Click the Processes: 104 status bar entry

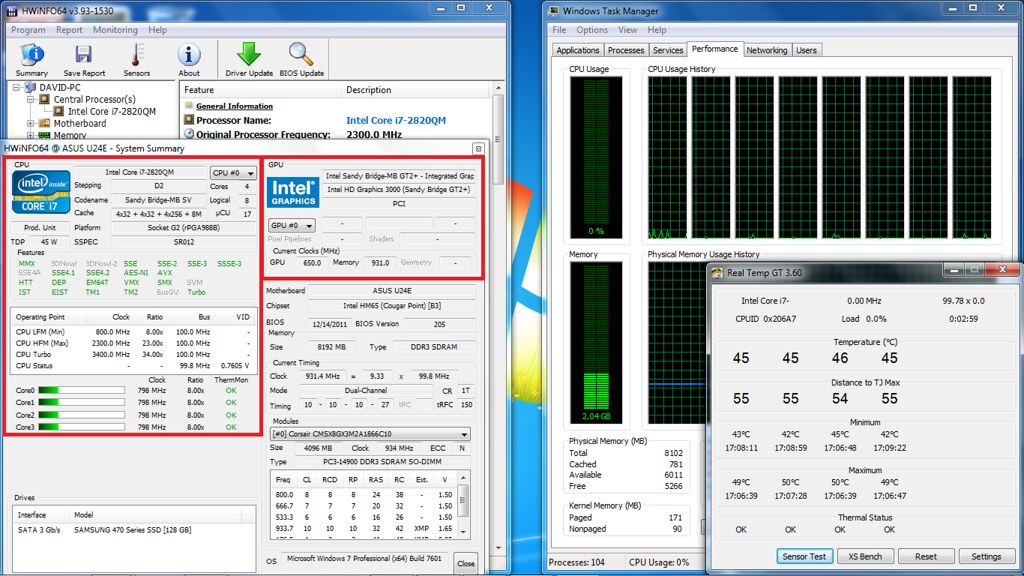577,562
